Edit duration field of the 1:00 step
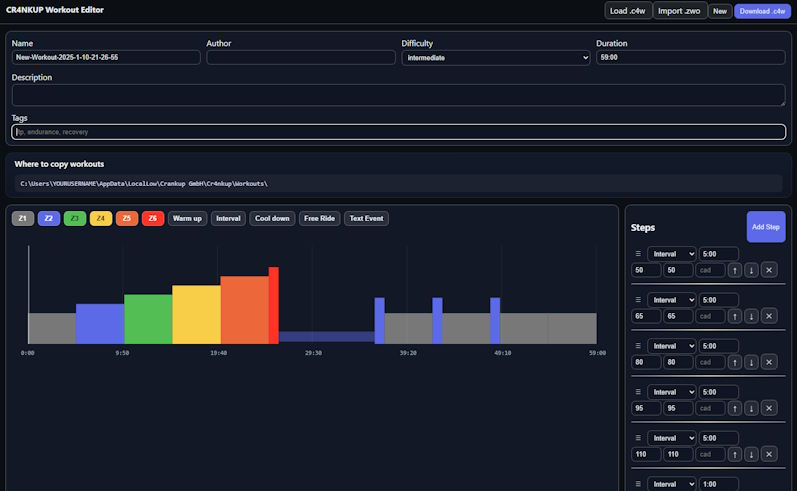 click(718, 484)
